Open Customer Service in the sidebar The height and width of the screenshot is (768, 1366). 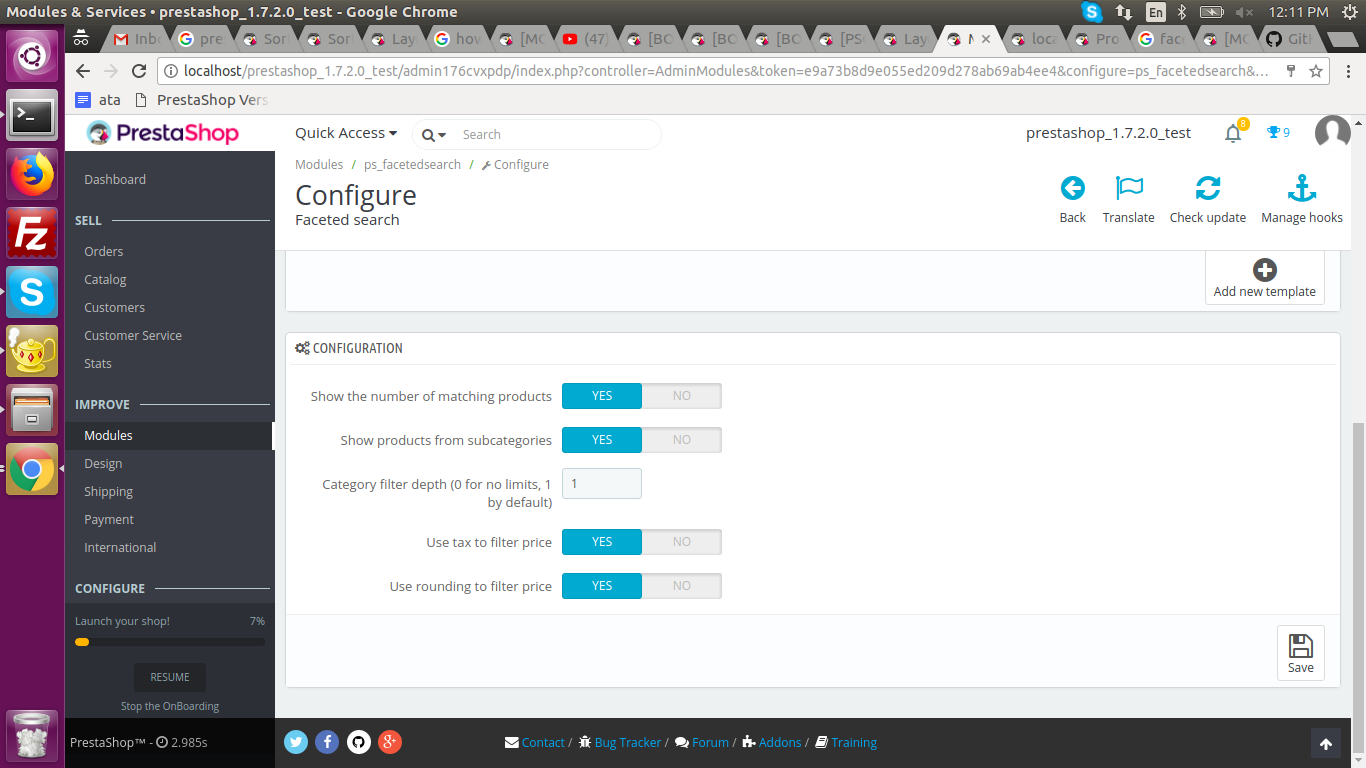(x=133, y=335)
